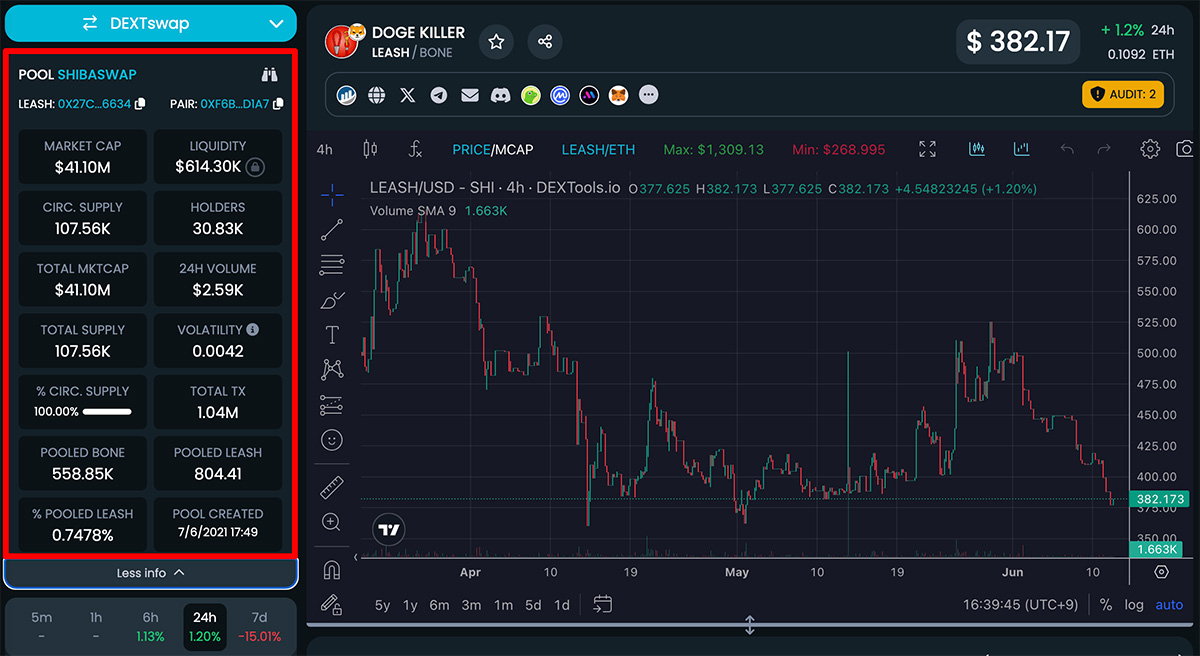Select the patterns drawing tool

[332, 370]
